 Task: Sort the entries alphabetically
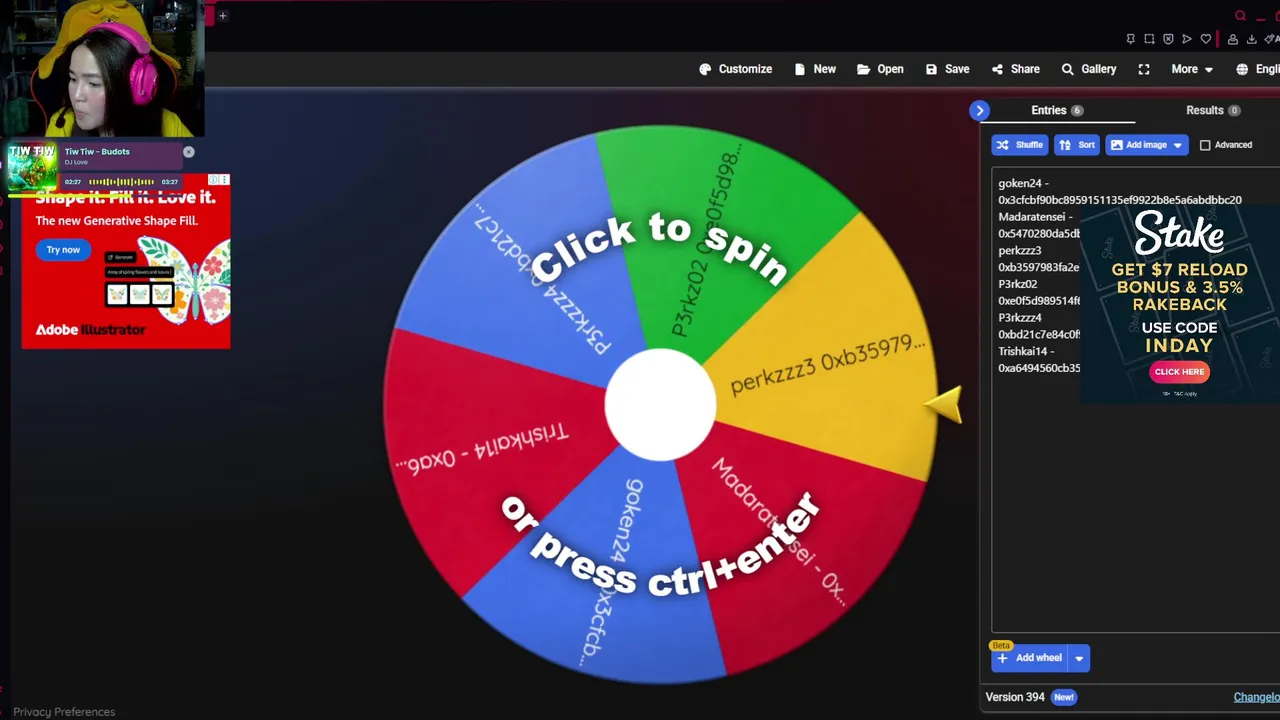click(1077, 145)
